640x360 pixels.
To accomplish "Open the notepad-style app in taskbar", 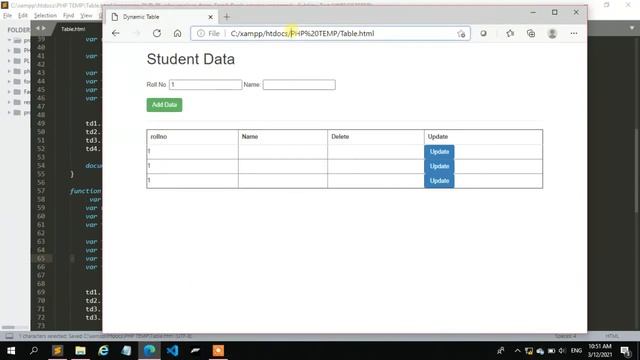I will click(127, 351).
